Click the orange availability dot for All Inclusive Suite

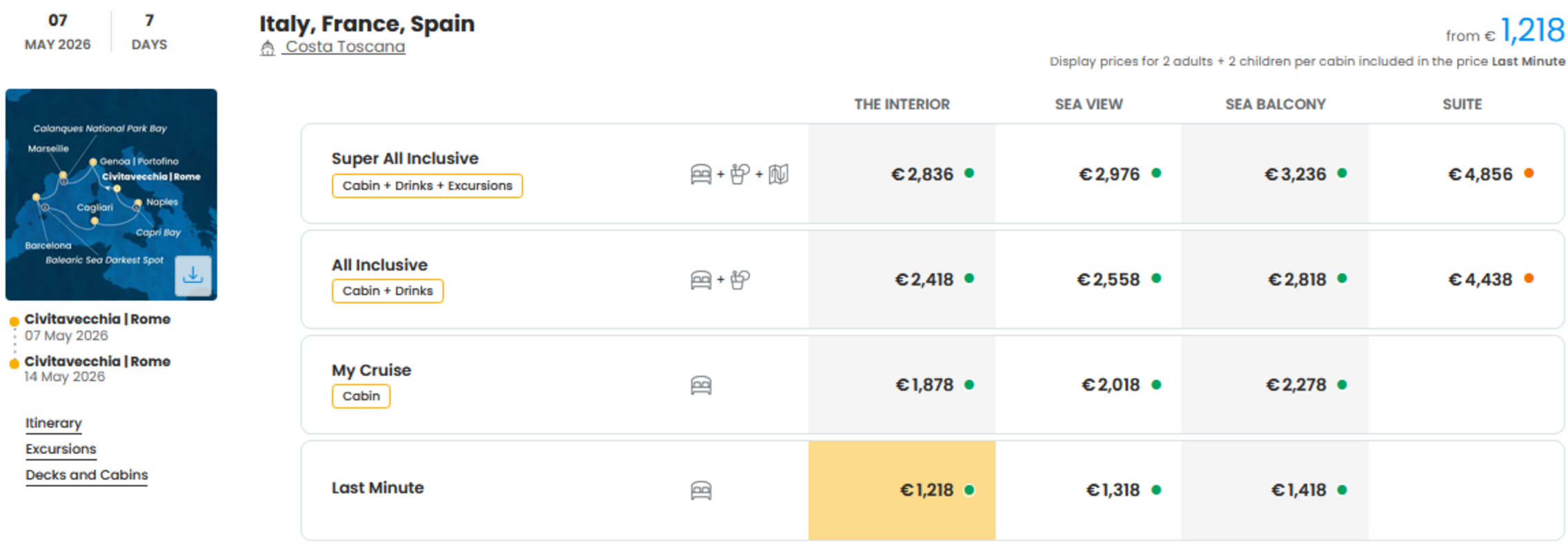pos(1529,279)
